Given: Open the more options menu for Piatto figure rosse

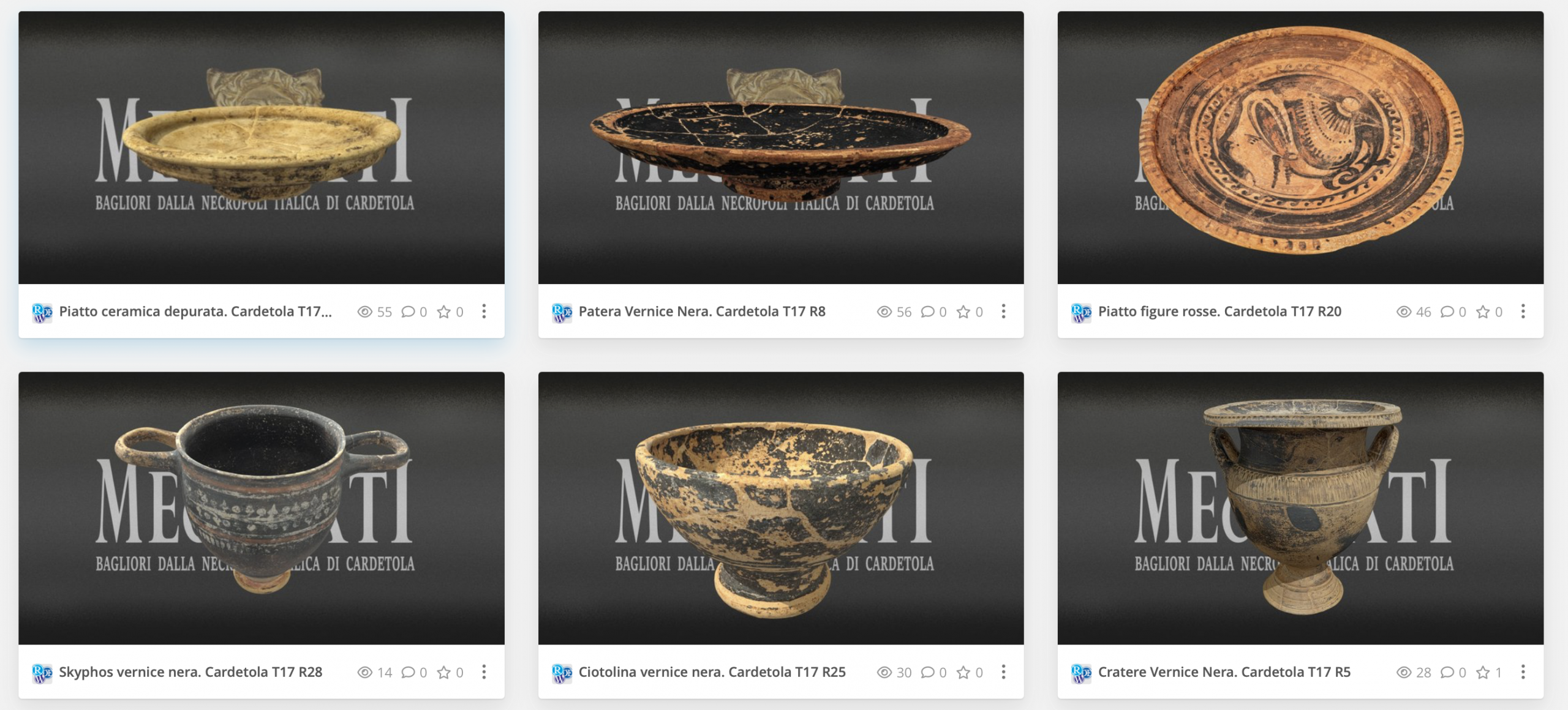Looking at the screenshot, I should (x=1523, y=312).
